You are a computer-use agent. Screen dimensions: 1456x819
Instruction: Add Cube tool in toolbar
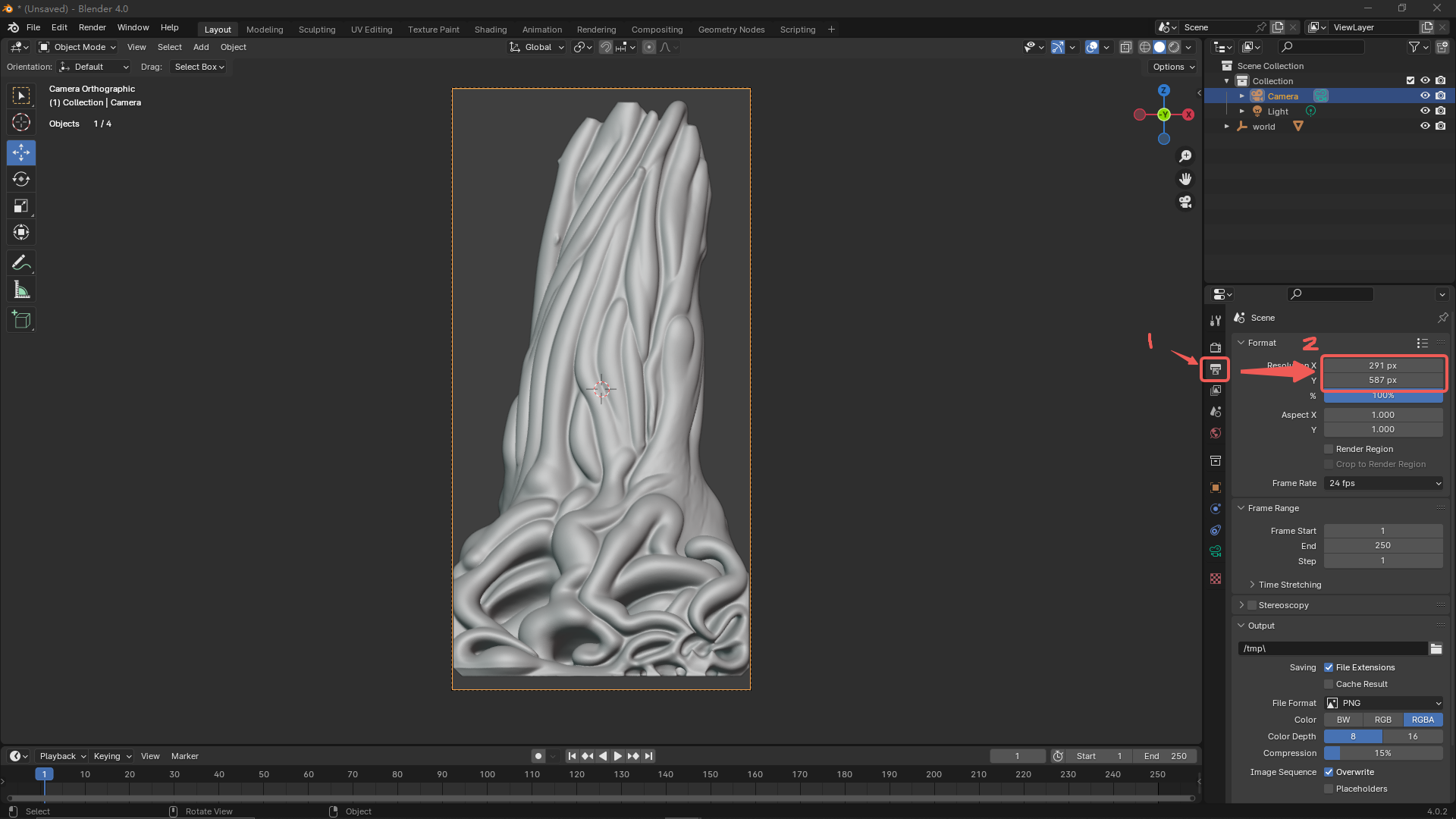click(x=21, y=320)
